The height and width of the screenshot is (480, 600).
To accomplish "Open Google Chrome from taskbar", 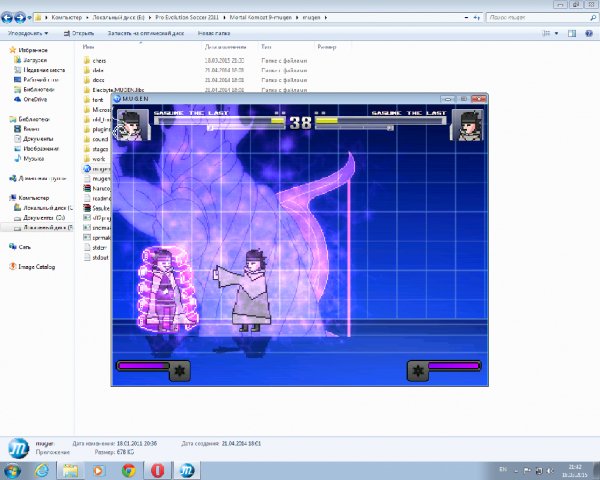I will (128, 470).
